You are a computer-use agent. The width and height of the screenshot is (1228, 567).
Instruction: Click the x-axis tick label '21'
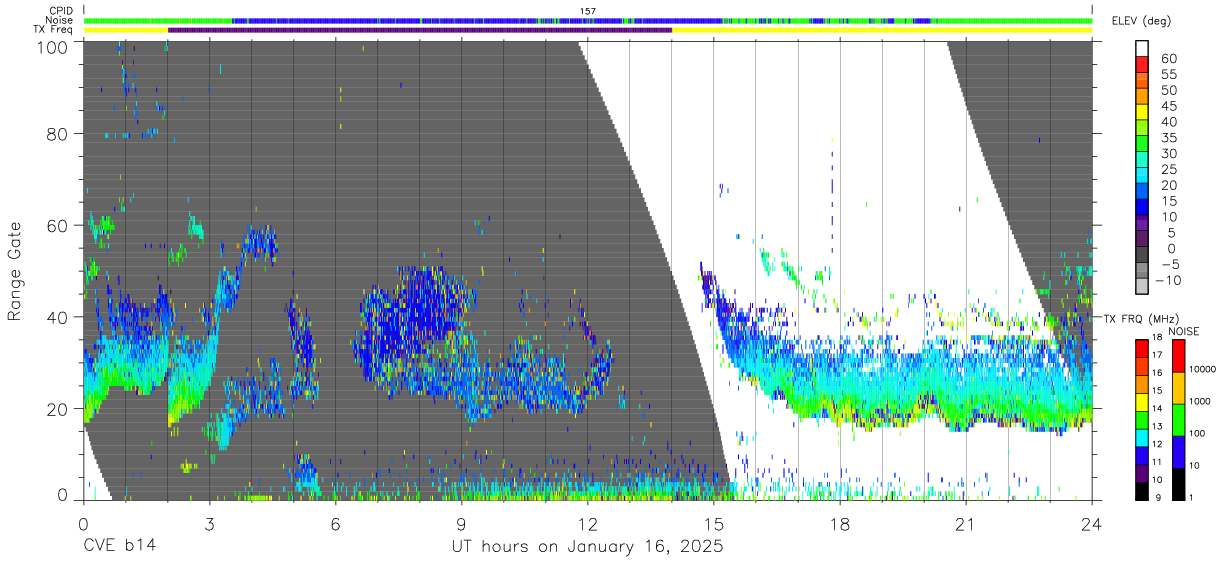(966, 523)
